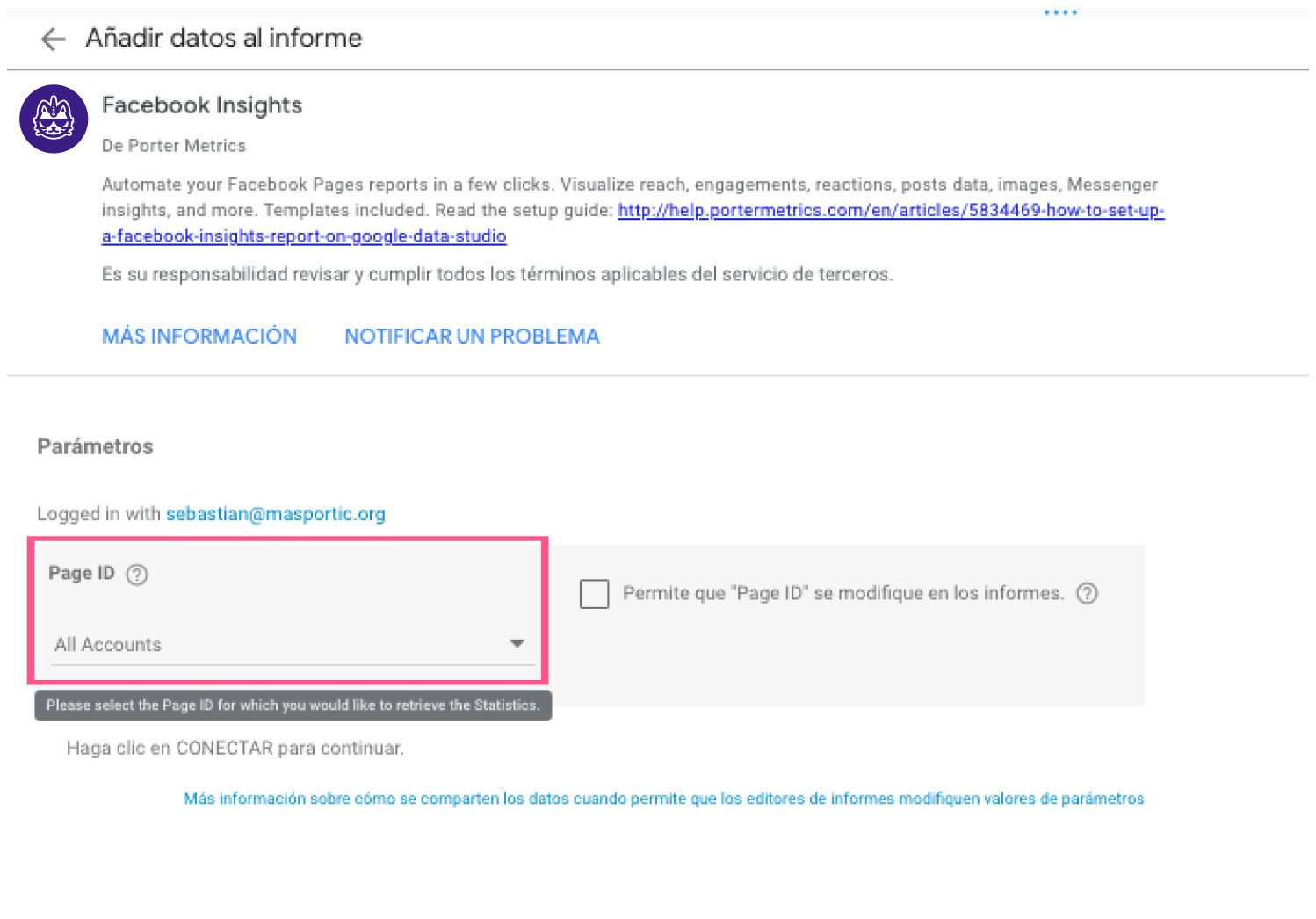Click the Porter Metrics cat logo
This screenshot has width=1316, height=919.
click(x=54, y=119)
